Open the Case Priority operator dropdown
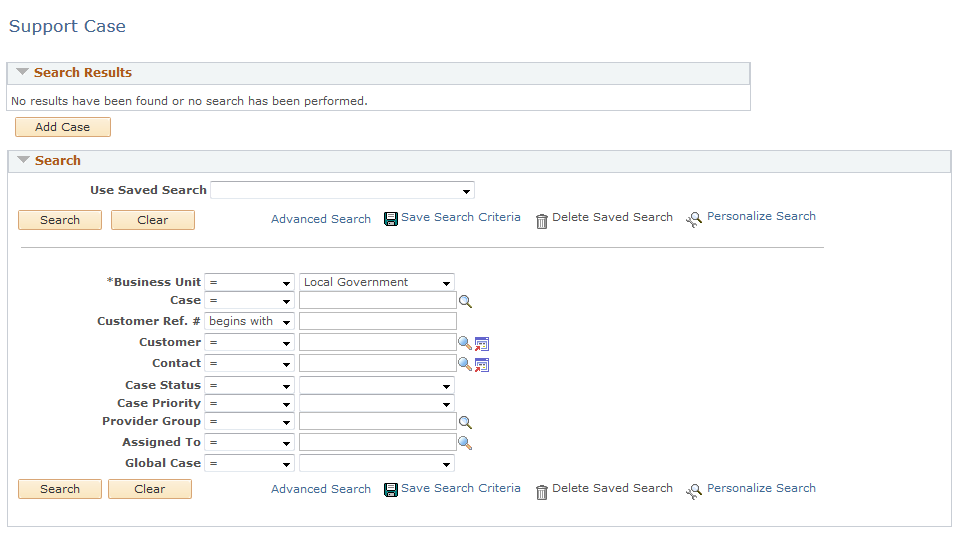Image resolution: width=960 pixels, height=534 pixels. 249,404
